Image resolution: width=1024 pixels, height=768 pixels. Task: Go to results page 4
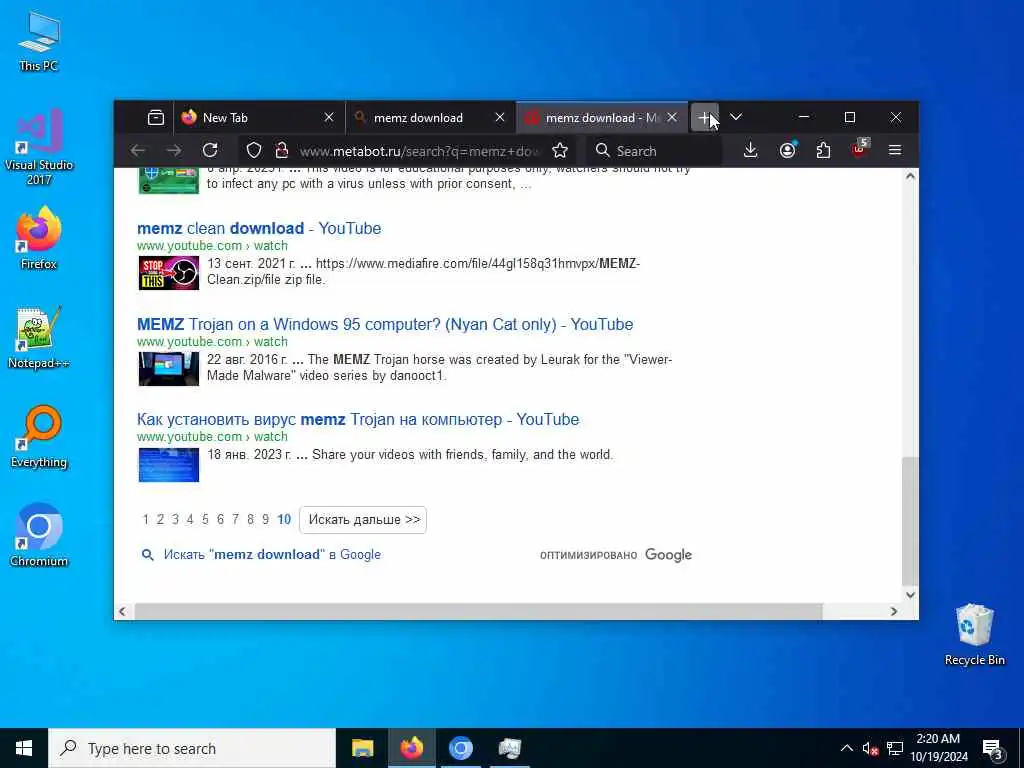click(x=190, y=519)
